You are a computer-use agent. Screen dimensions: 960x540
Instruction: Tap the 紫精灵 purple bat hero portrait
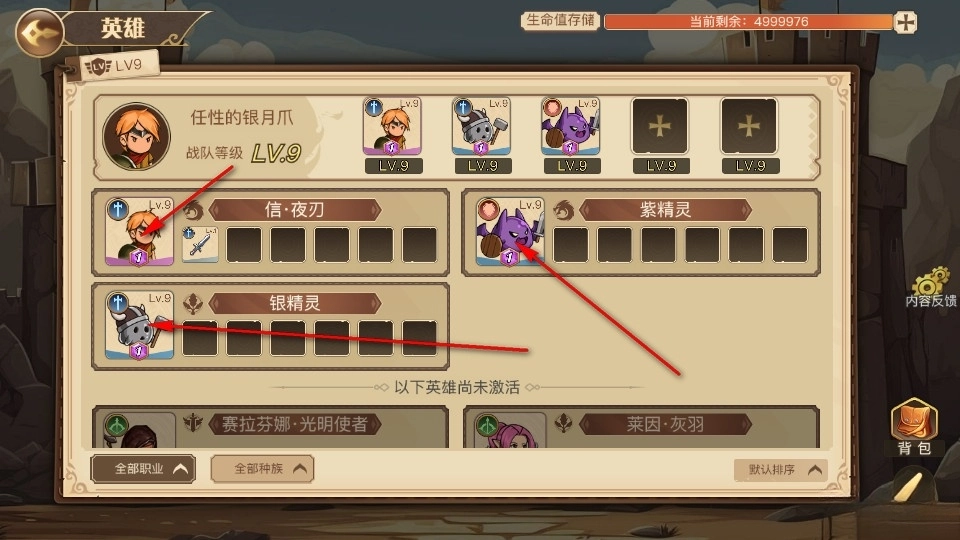510,232
